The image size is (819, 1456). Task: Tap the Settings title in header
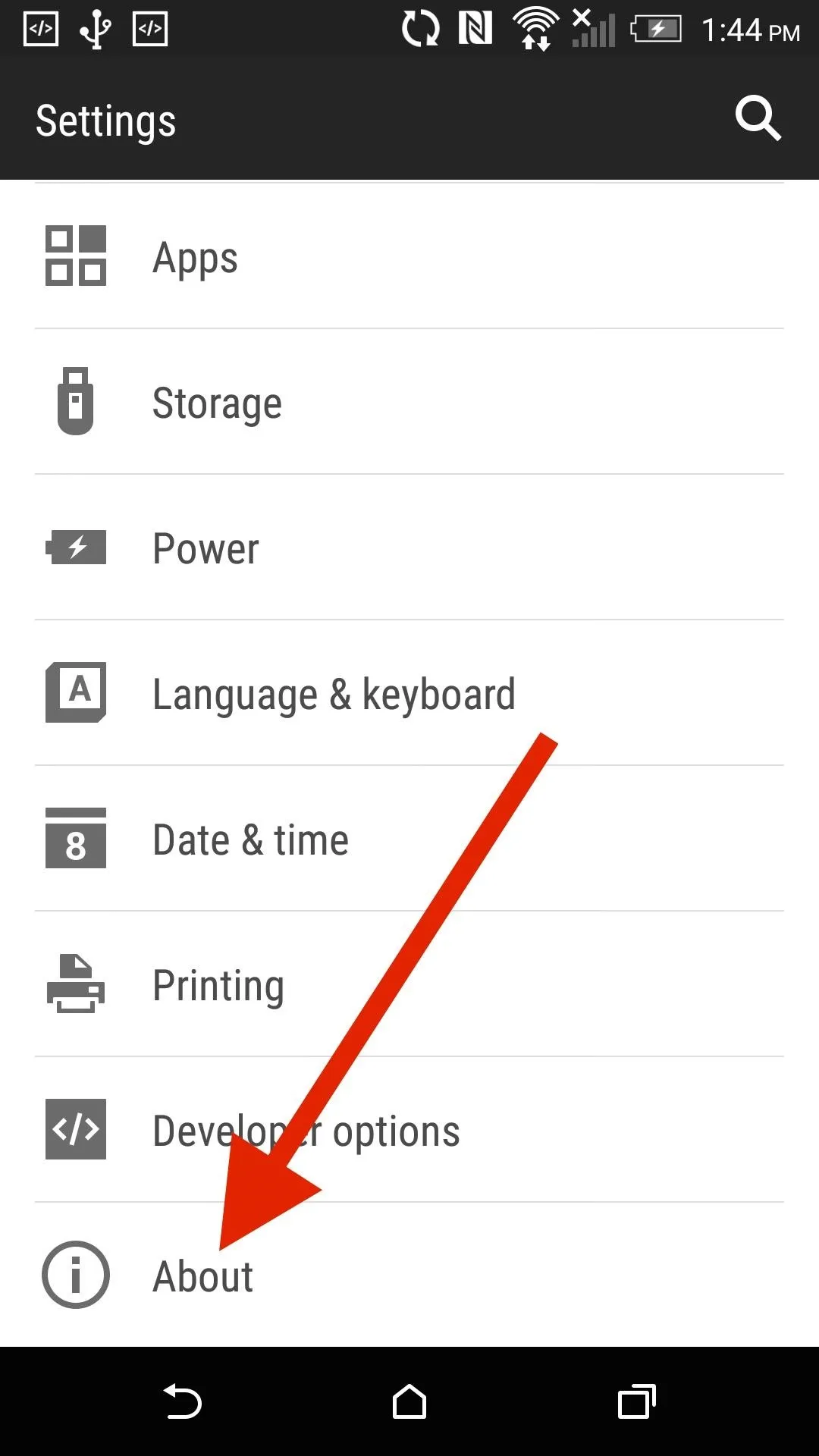(106, 121)
